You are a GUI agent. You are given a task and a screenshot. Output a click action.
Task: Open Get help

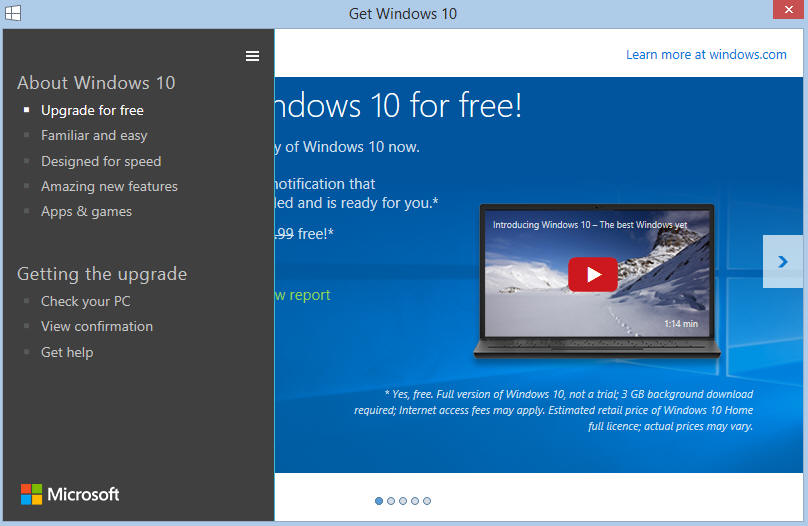coord(67,352)
